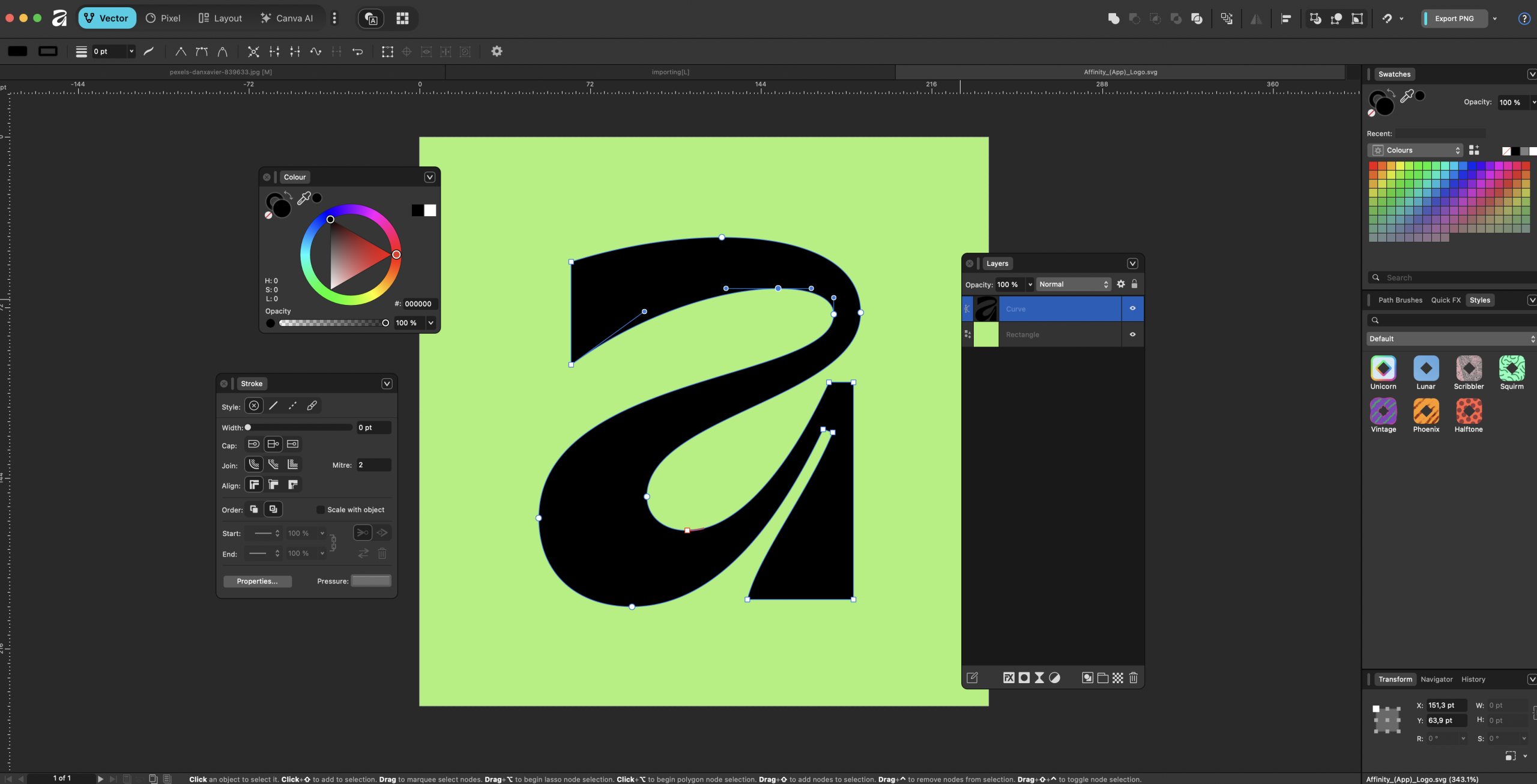The height and width of the screenshot is (784, 1537).
Task: Select the dashed line stroke style
Action: pyautogui.click(x=292, y=406)
